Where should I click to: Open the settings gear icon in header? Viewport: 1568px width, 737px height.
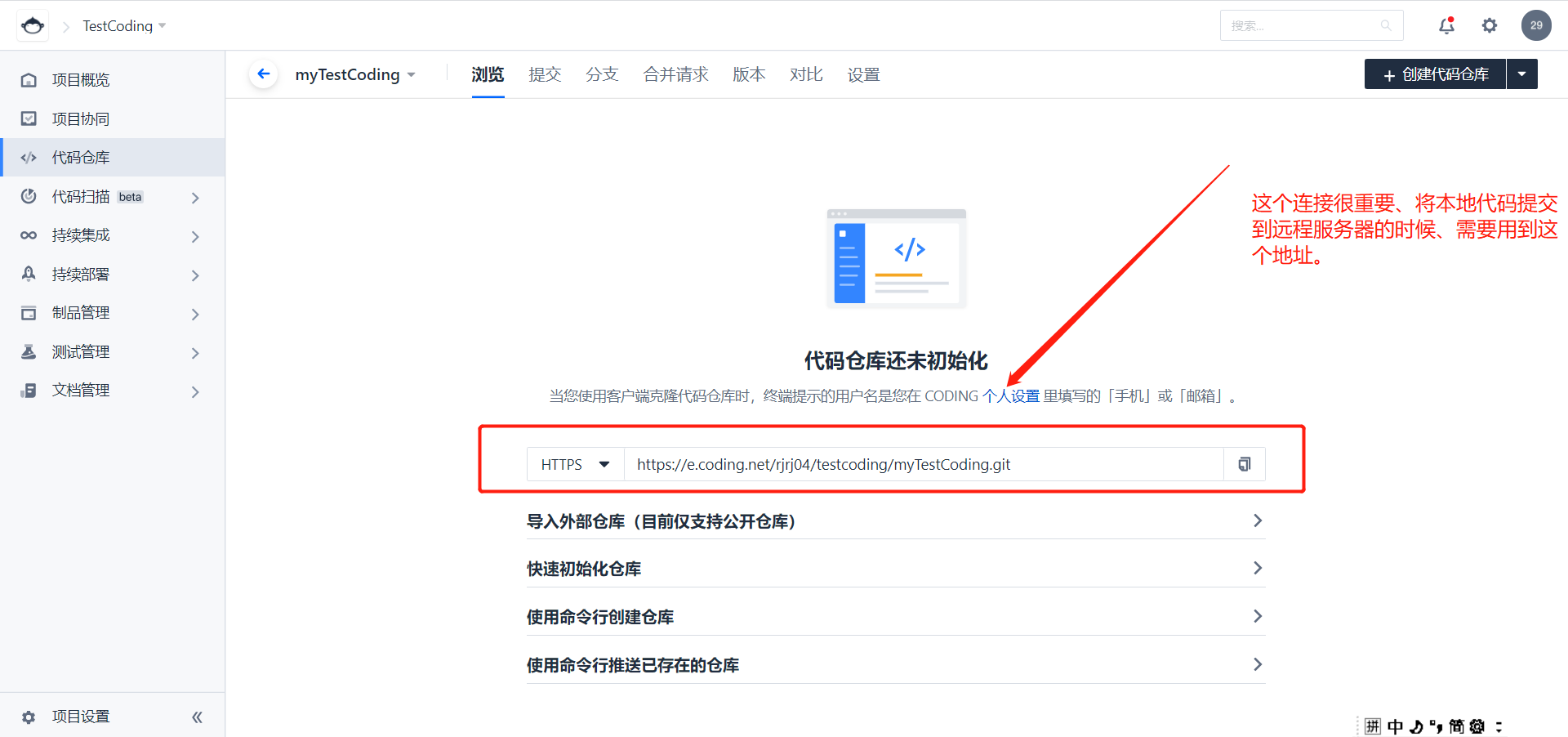[x=1490, y=25]
